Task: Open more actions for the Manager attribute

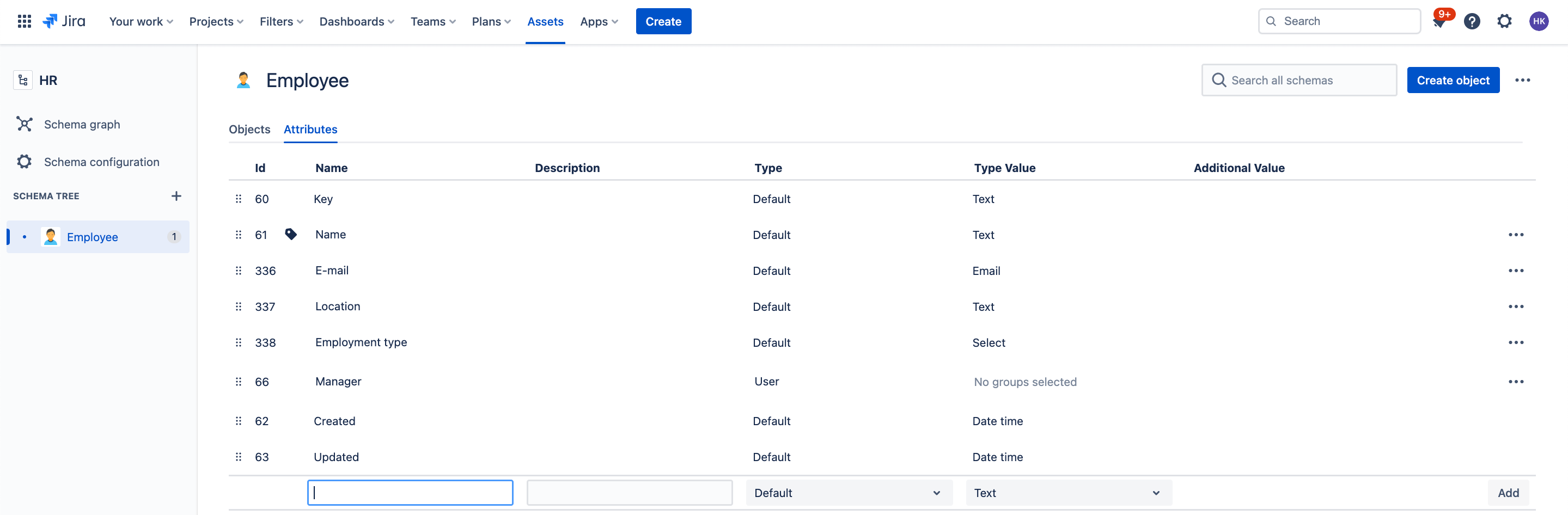Action: (x=1516, y=382)
